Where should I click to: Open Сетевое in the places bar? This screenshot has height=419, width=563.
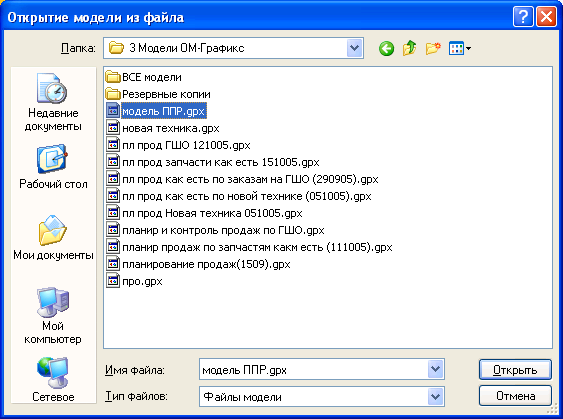click(53, 380)
